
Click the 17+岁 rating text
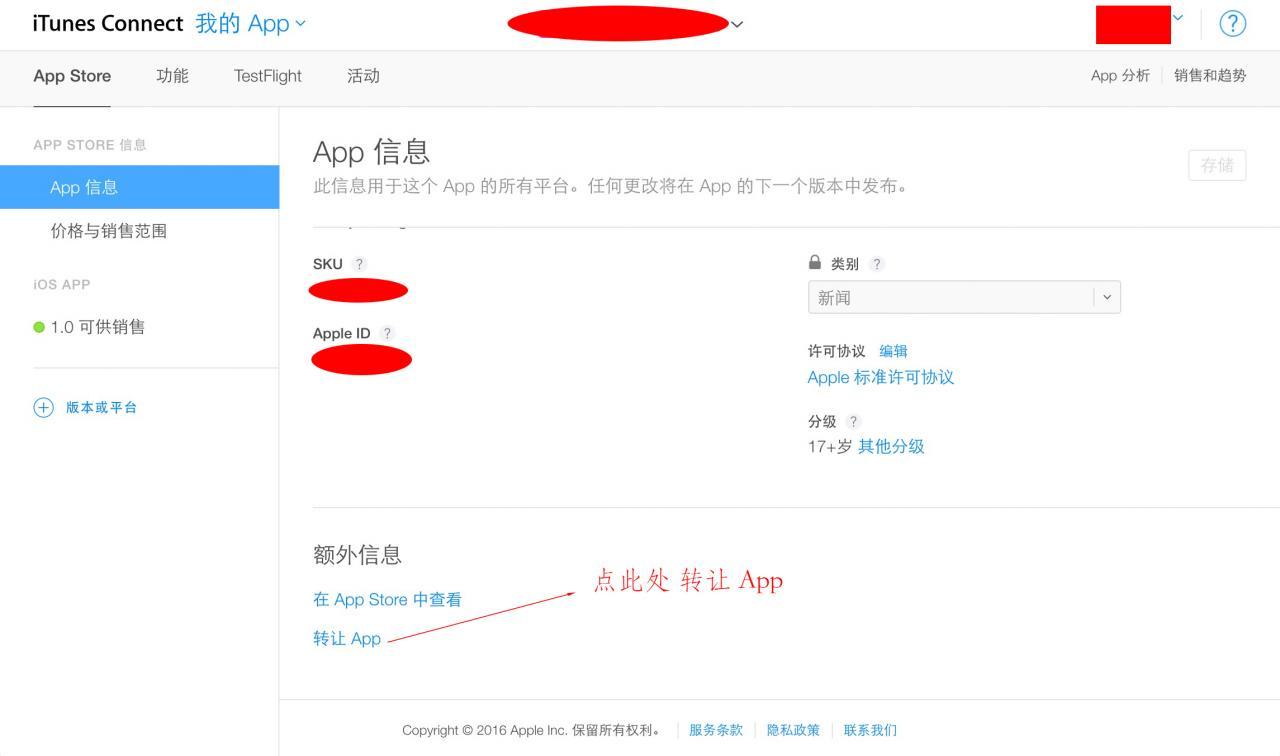[830, 446]
